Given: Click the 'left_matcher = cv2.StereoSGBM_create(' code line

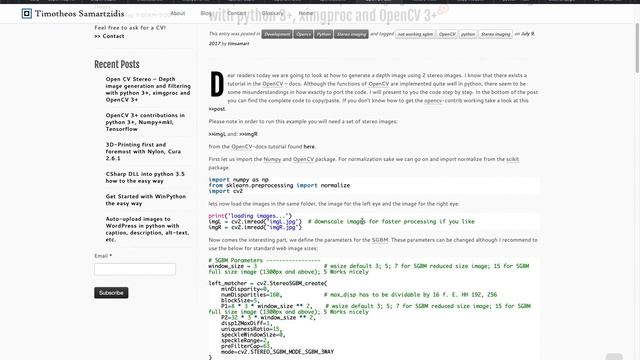Looking at the screenshot, I should [268, 283].
